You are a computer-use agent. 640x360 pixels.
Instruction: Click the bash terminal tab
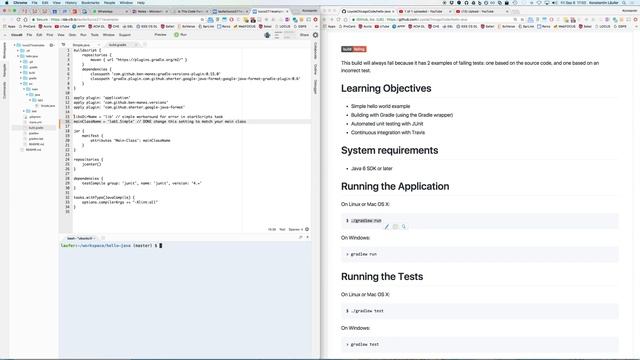coord(80,238)
